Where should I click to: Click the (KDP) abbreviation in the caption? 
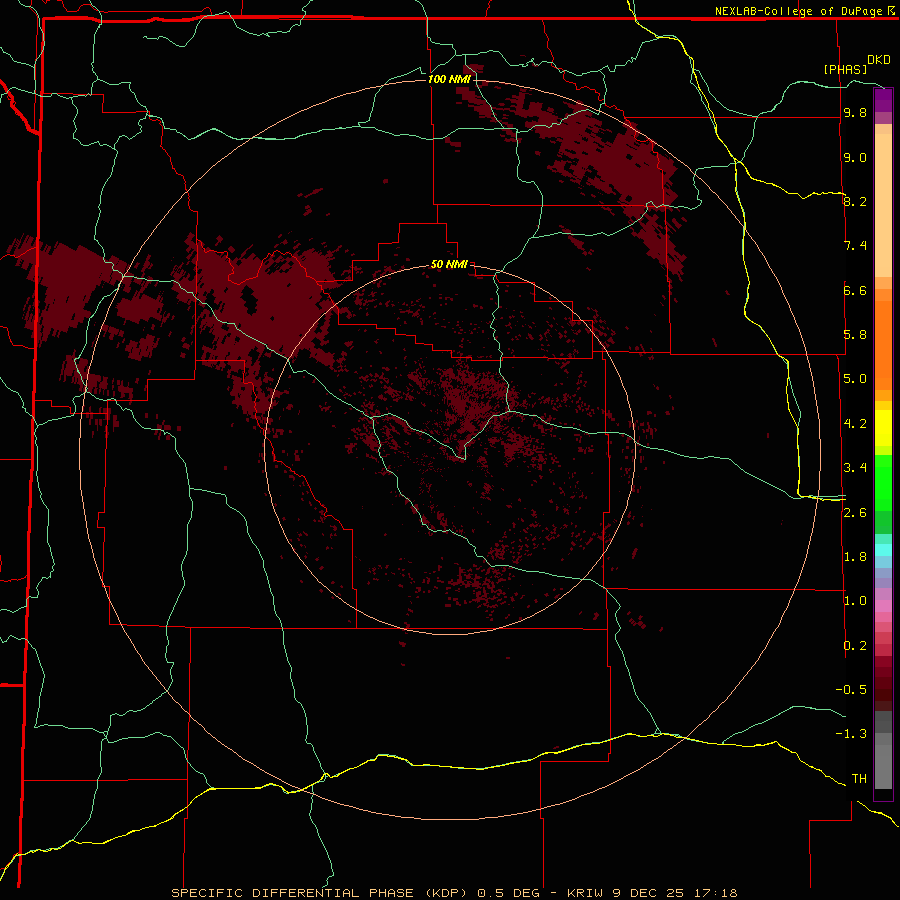[x=448, y=893]
